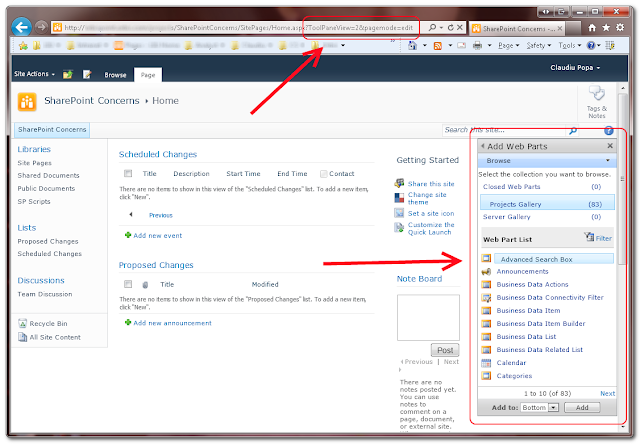This screenshot has width=640, height=444.
Task: Collapse Add Web Parts with left triangle
Action: (x=482, y=146)
